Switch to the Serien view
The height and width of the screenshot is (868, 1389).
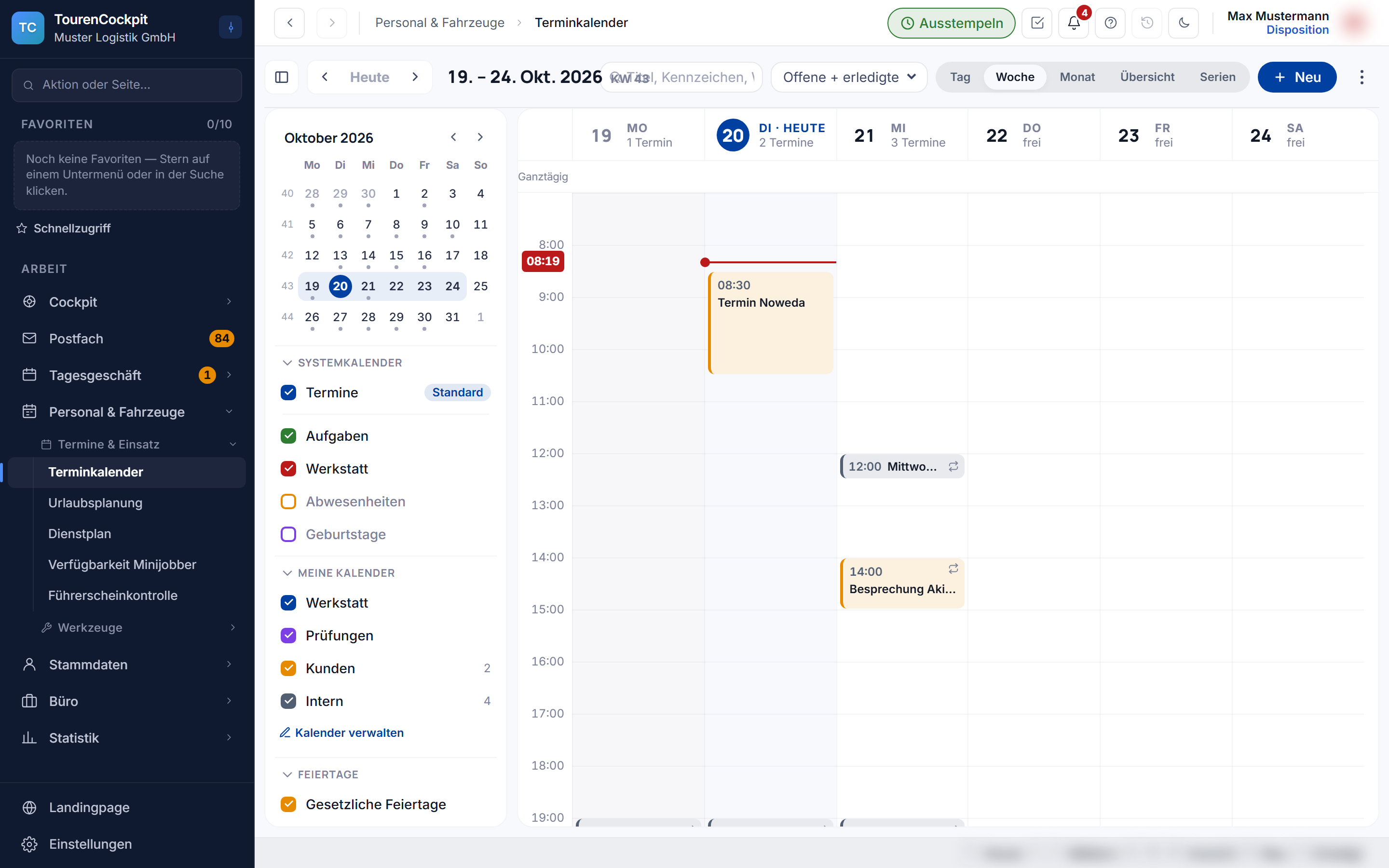pyautogui.click(x=1217, y=77)
